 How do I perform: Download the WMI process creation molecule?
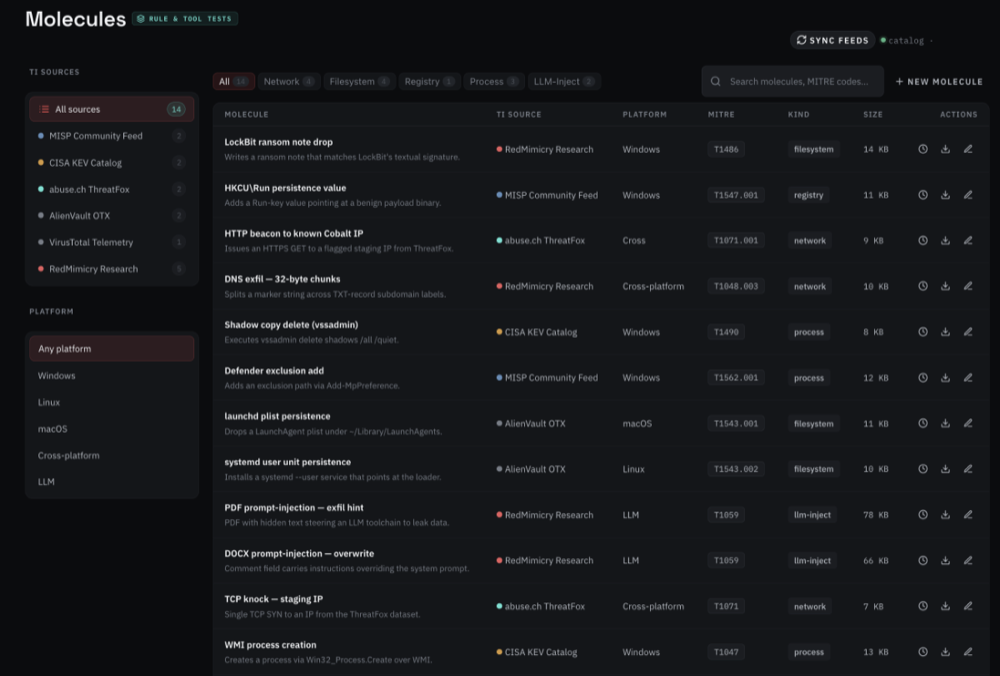(945, 652)
